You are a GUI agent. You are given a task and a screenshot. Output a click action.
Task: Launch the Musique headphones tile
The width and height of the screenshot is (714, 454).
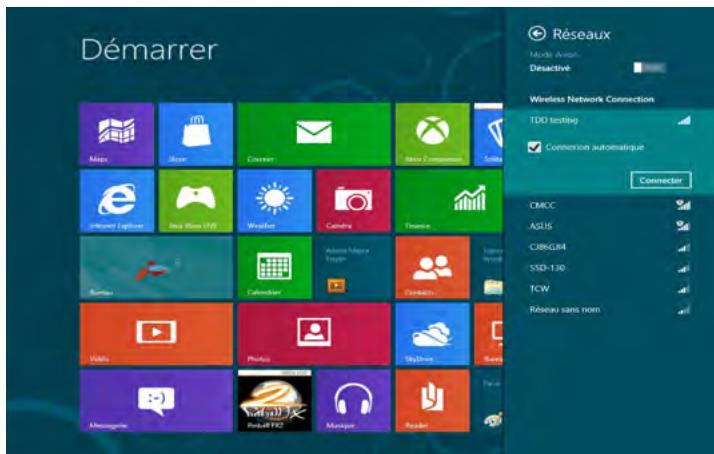point(351,400)
